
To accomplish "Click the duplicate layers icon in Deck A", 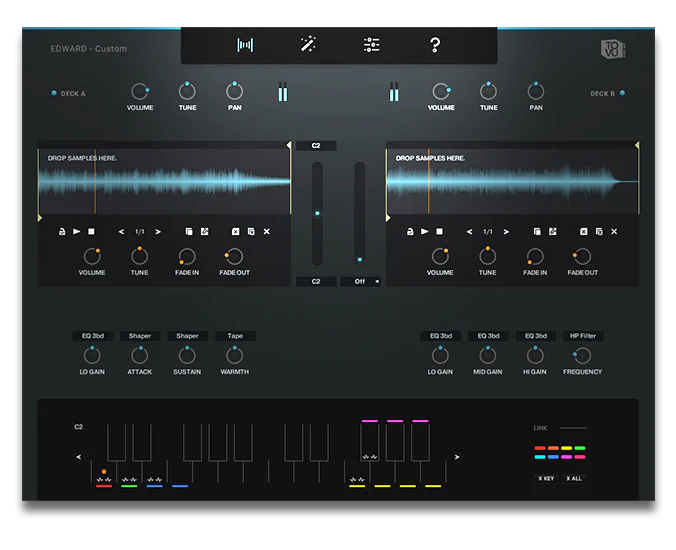I will 251,231.
